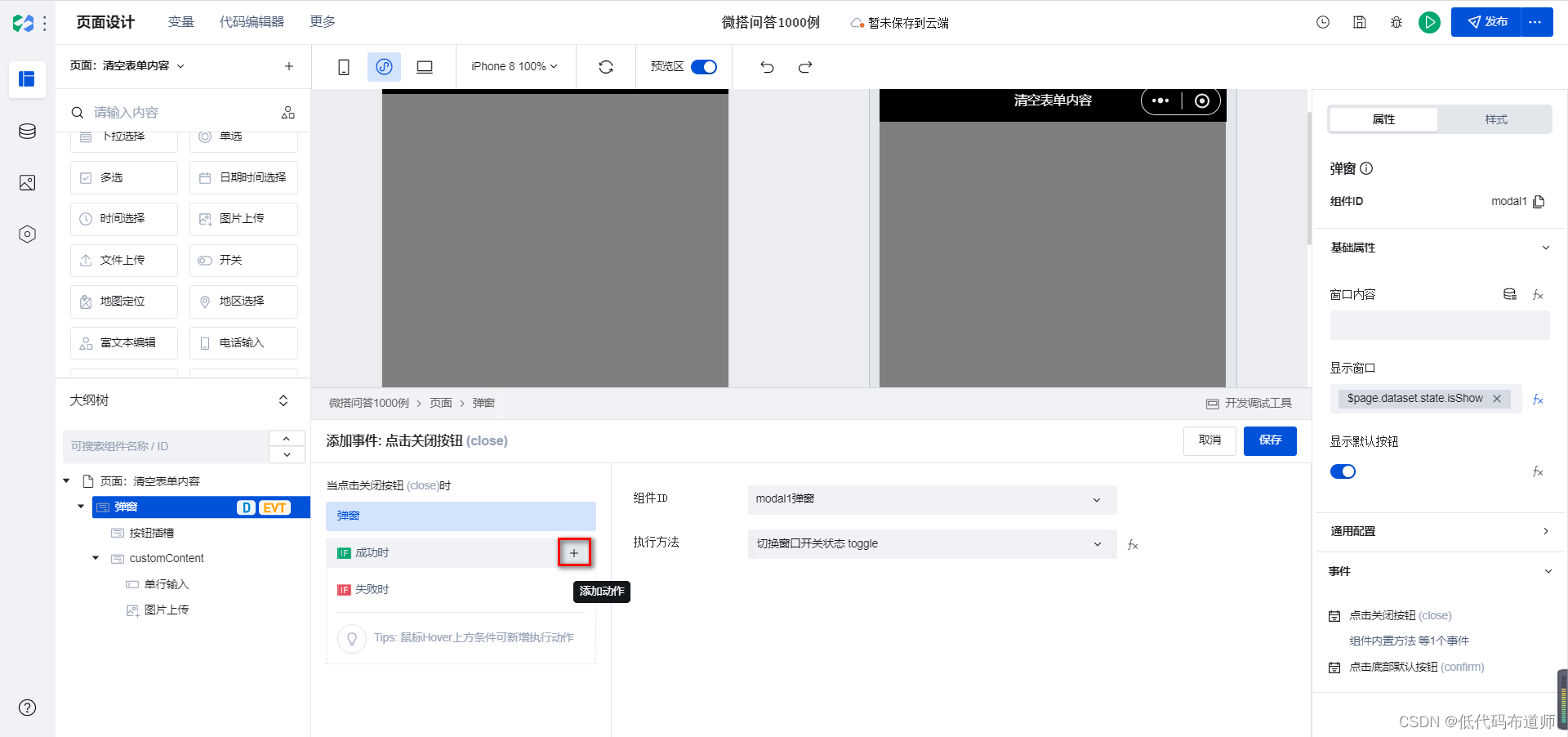The height and width of the screenshot is (737, 1568).
Task: Add a new page with plus icon
Action: 289,66
